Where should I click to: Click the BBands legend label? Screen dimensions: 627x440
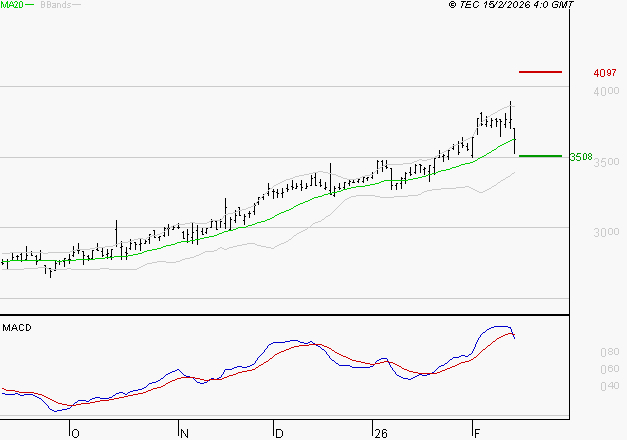(x=56, y=5)
